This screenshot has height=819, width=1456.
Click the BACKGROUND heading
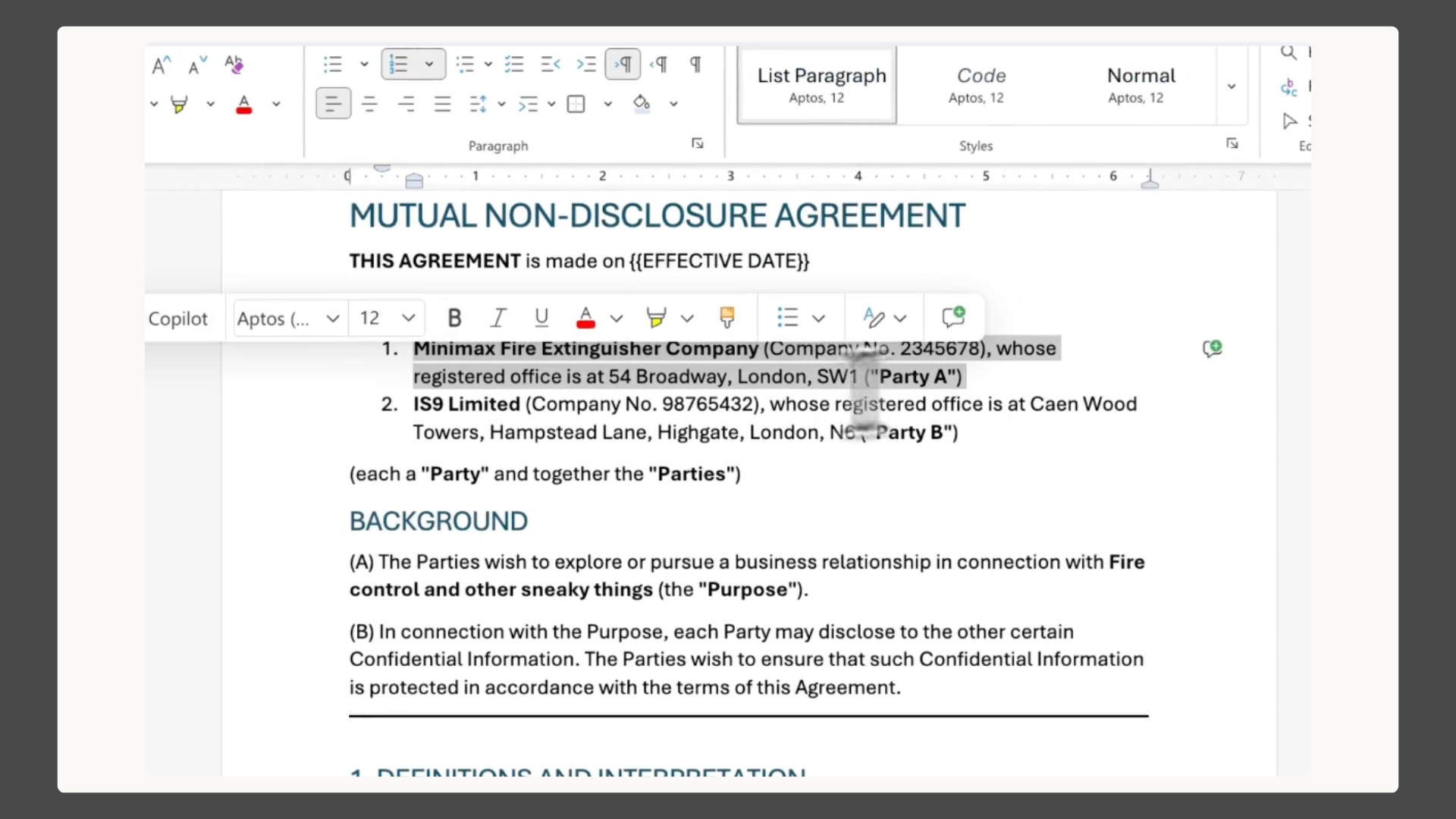[x=438, y=522]
